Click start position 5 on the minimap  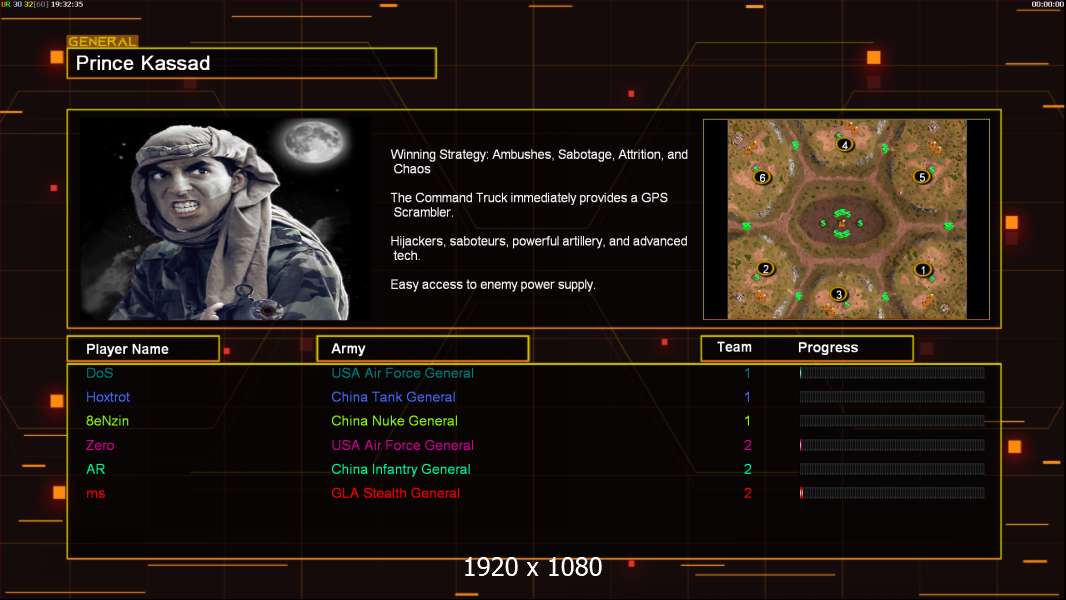tap(922, 177)
